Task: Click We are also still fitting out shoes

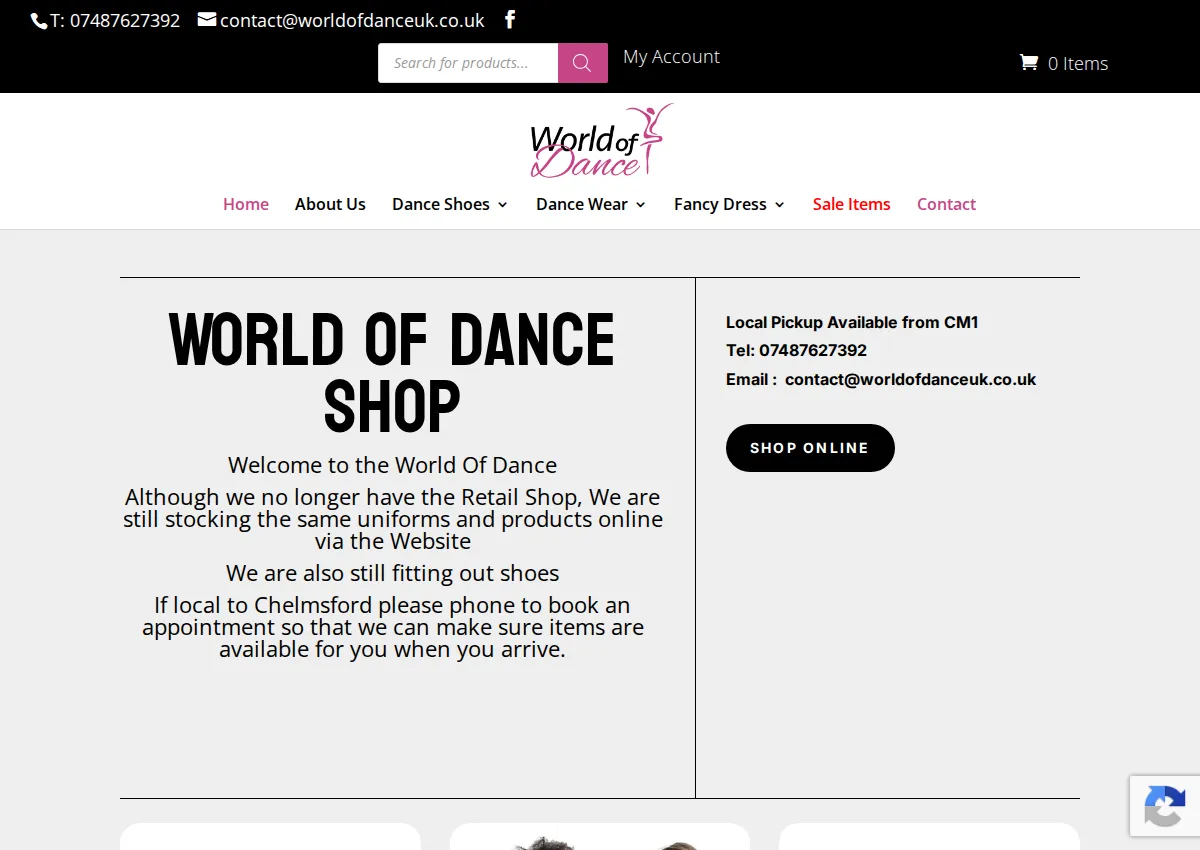Action: click(x=392, y=573)
